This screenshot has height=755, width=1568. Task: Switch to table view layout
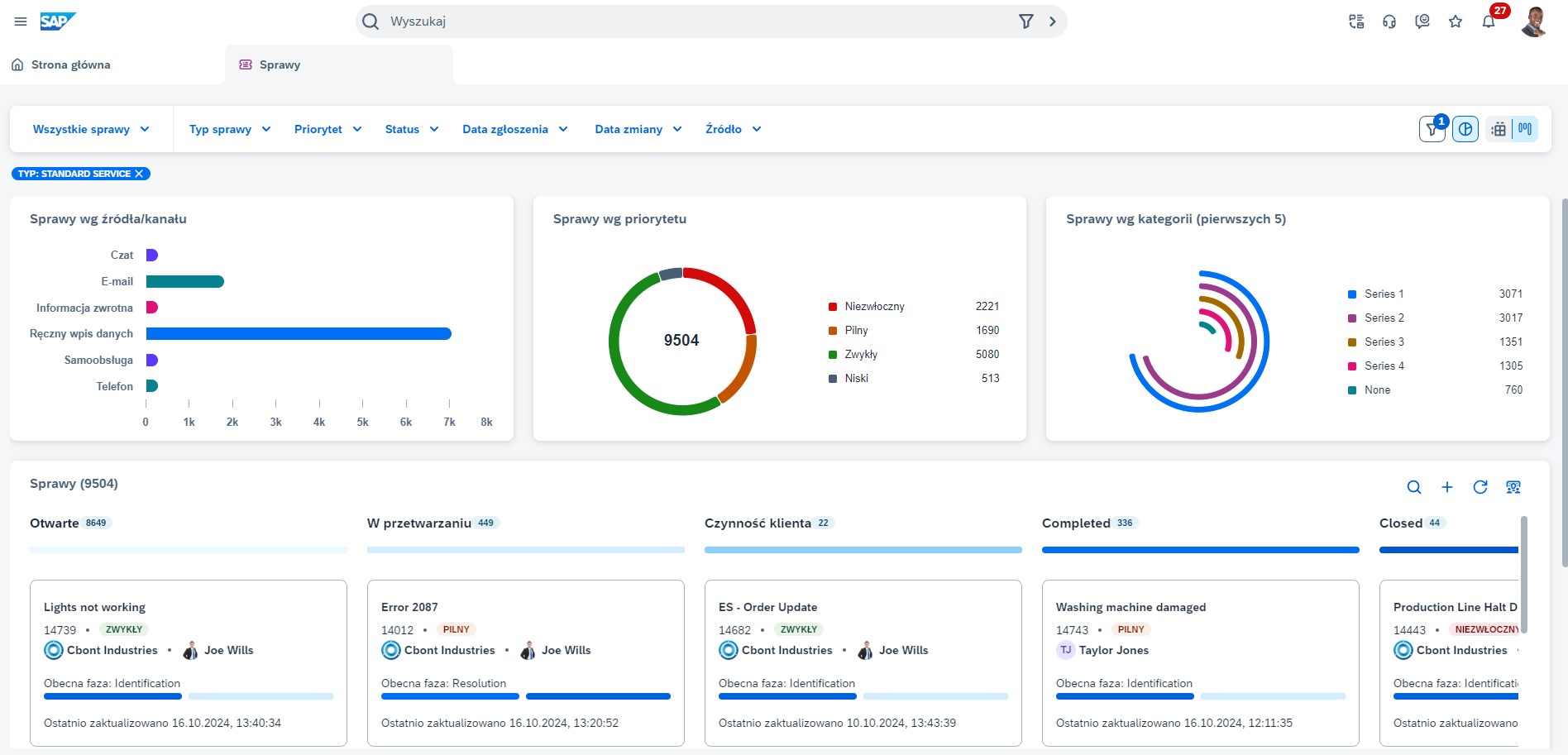click(1498, 129)
